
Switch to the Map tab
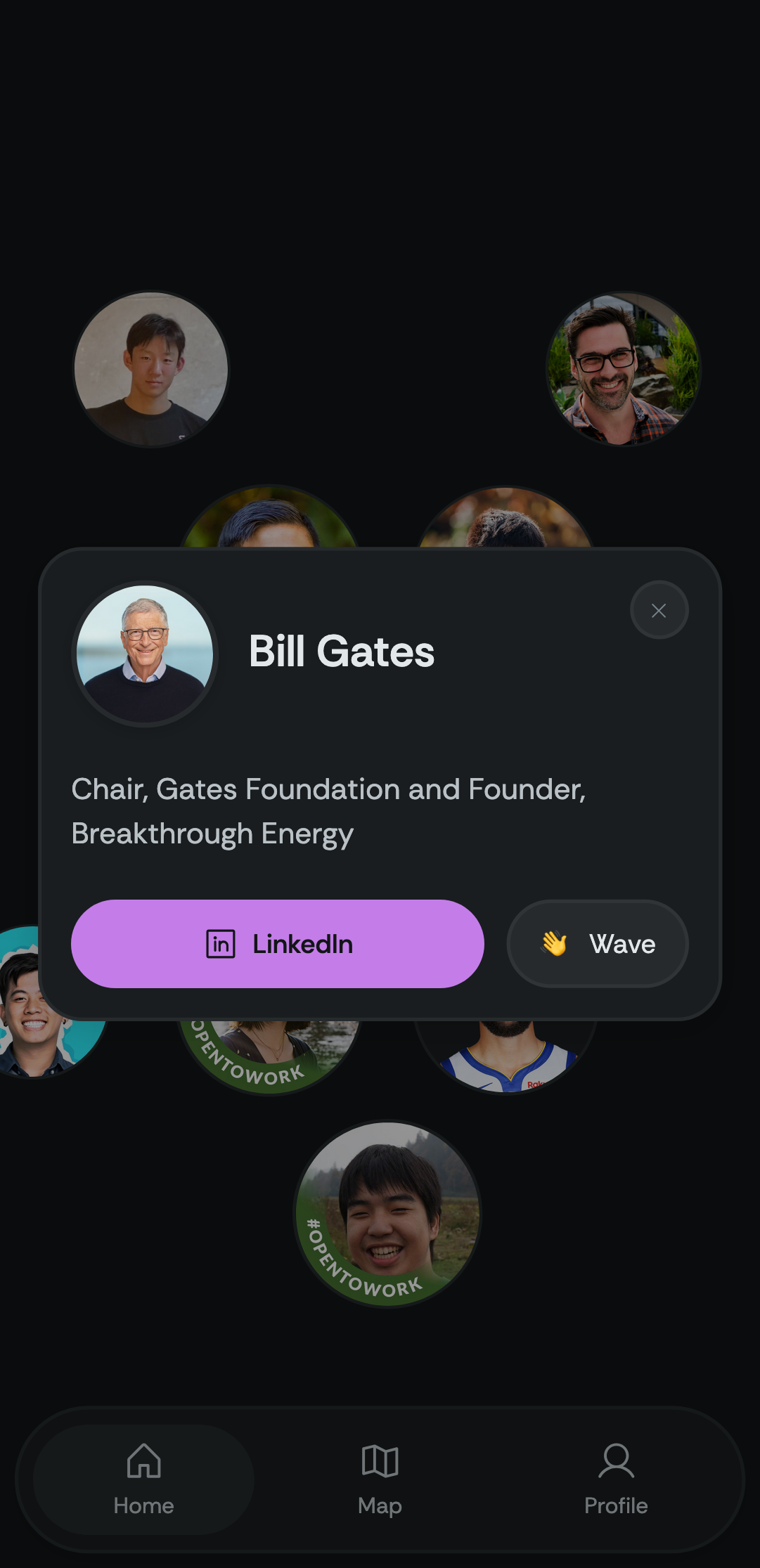coord(380,1479)
